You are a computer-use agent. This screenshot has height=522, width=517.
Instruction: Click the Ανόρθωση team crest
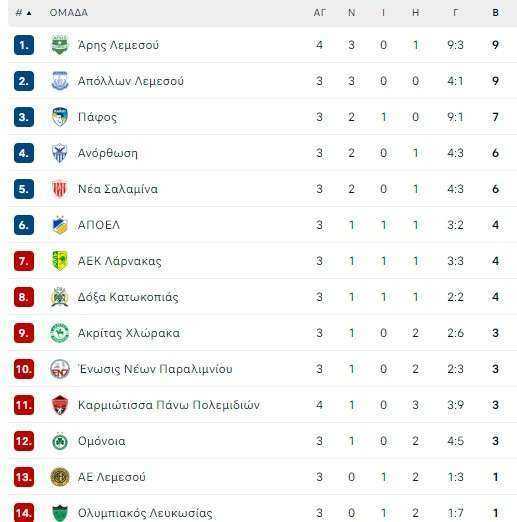click(60, 153)
